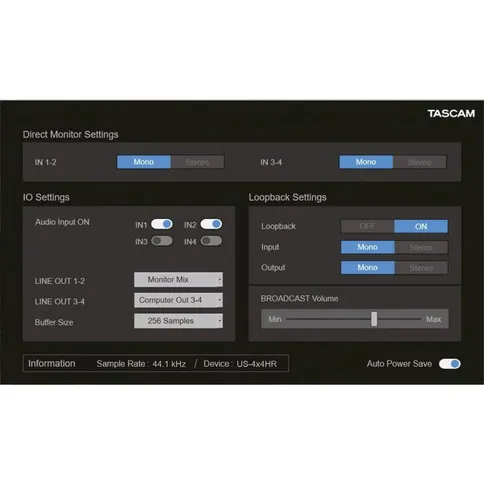Enable the IN4 audio input switch
The height and width of the screenshot is (484, 484).
click(211, 241)
